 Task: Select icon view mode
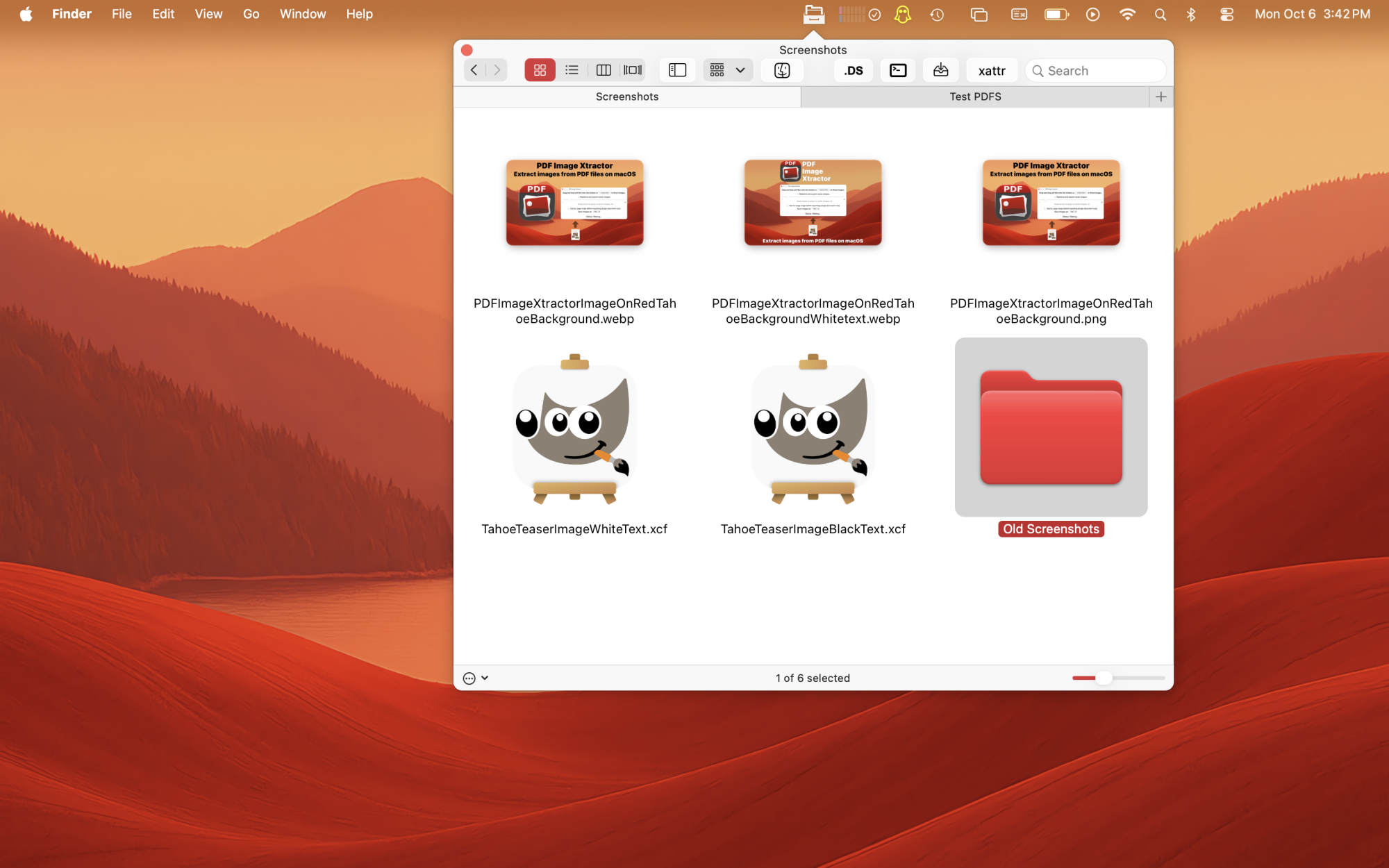540,70
